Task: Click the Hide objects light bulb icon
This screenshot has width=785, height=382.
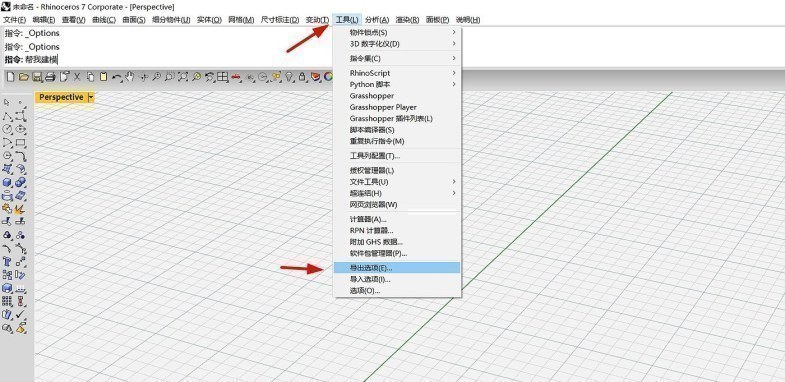Action: coord(289,77)
